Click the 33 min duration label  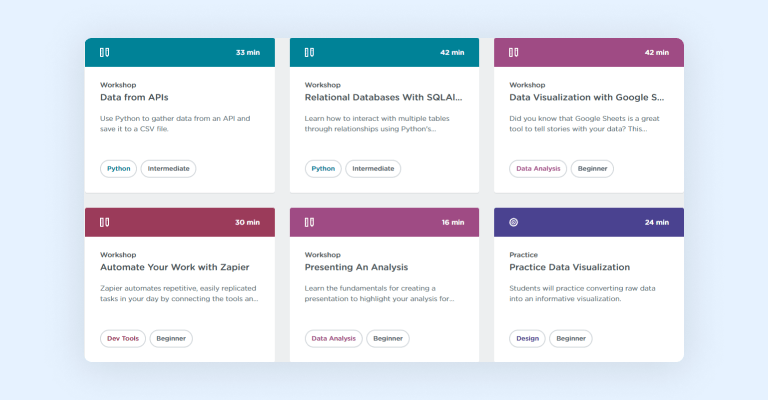click(247, 52)
